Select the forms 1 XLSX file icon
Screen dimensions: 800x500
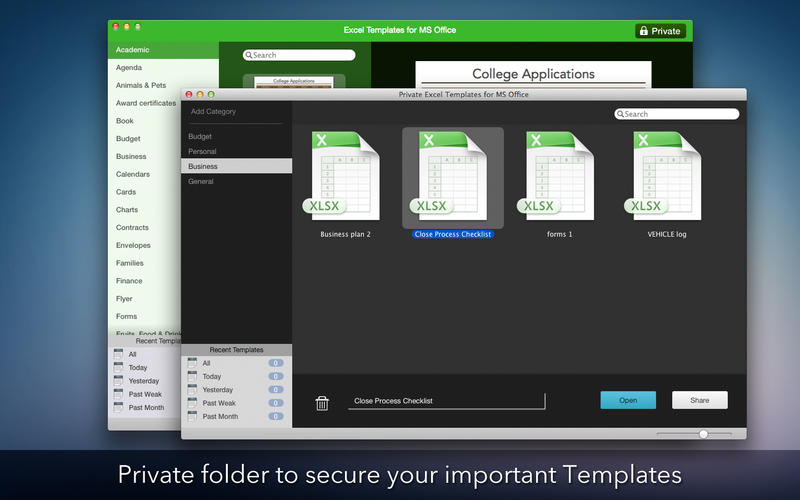click(x=556, y=176)
